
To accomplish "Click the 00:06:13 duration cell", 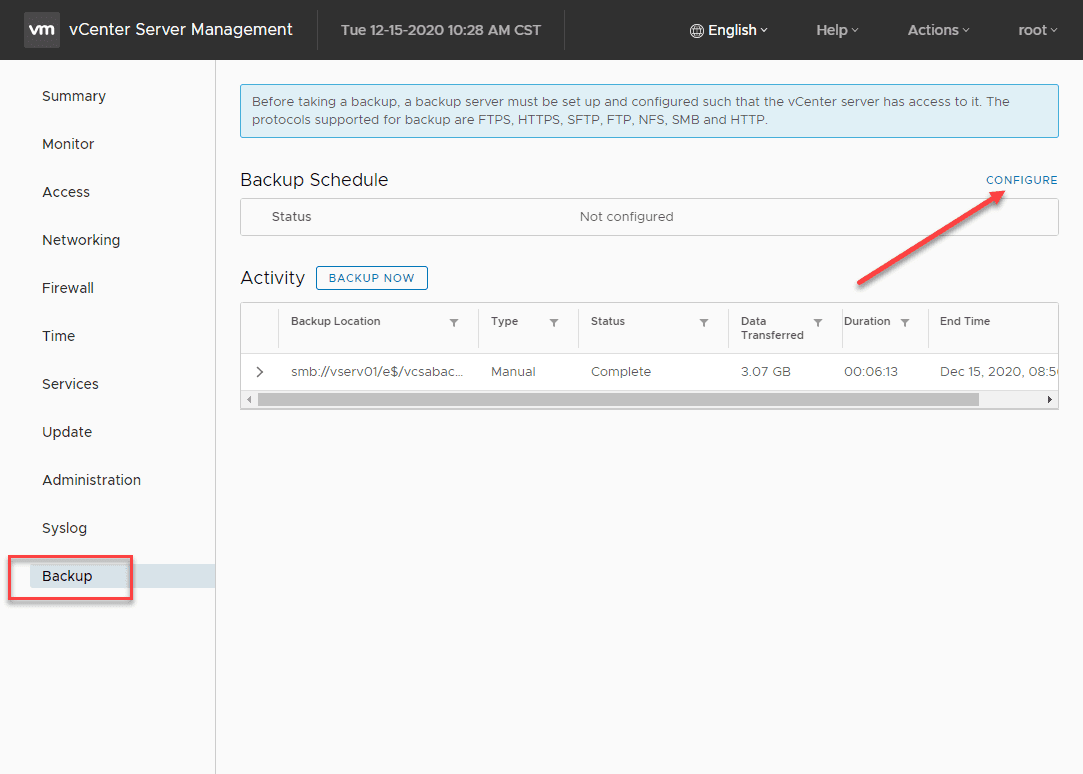I will [871, 371].
